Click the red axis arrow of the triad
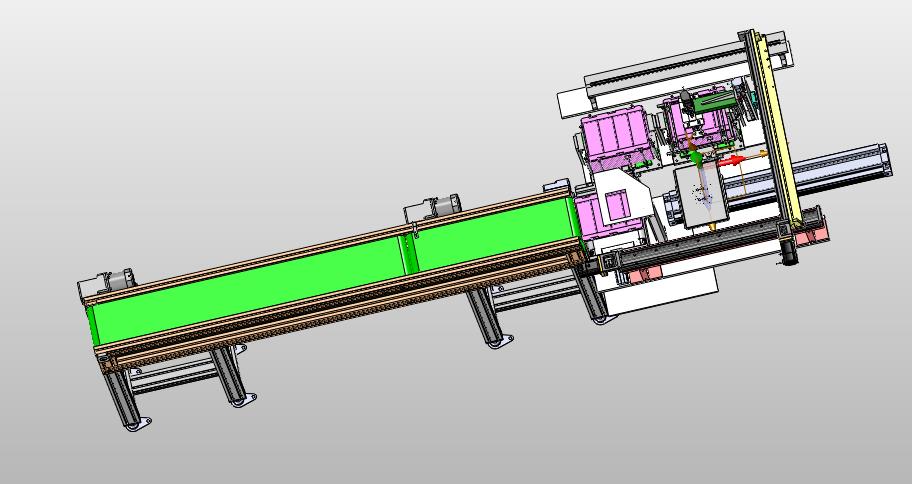912x484 pixels. point(731,161)
